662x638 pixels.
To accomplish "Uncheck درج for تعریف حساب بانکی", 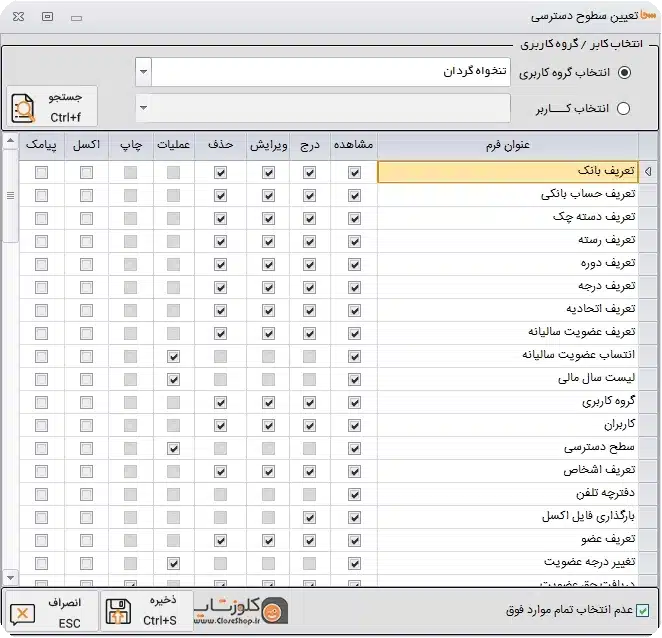I will coord(309,195).
